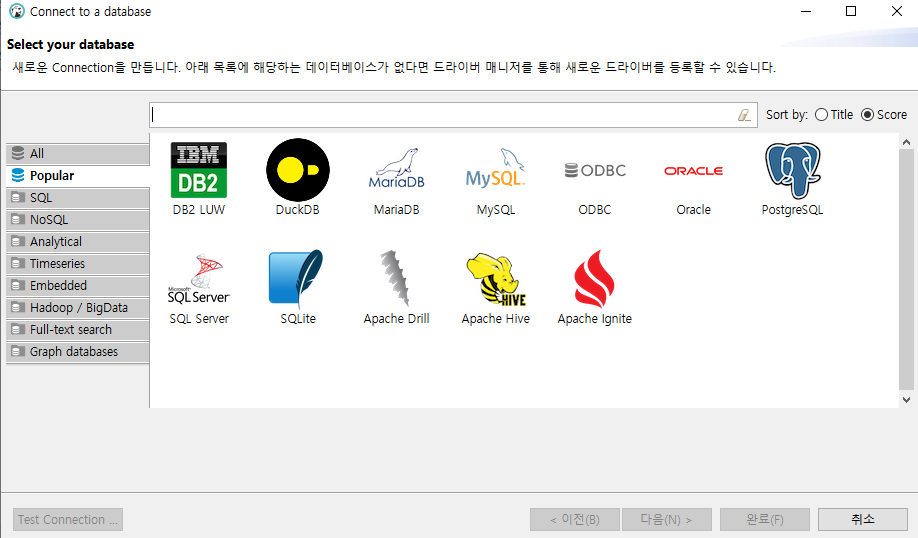
Task: Sort database list by Title
Action: point(834,115)
